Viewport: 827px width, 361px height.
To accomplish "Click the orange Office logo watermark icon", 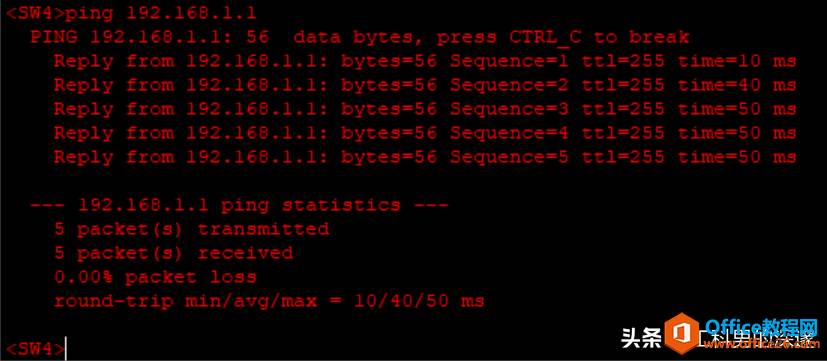I will tap(682, 334).
